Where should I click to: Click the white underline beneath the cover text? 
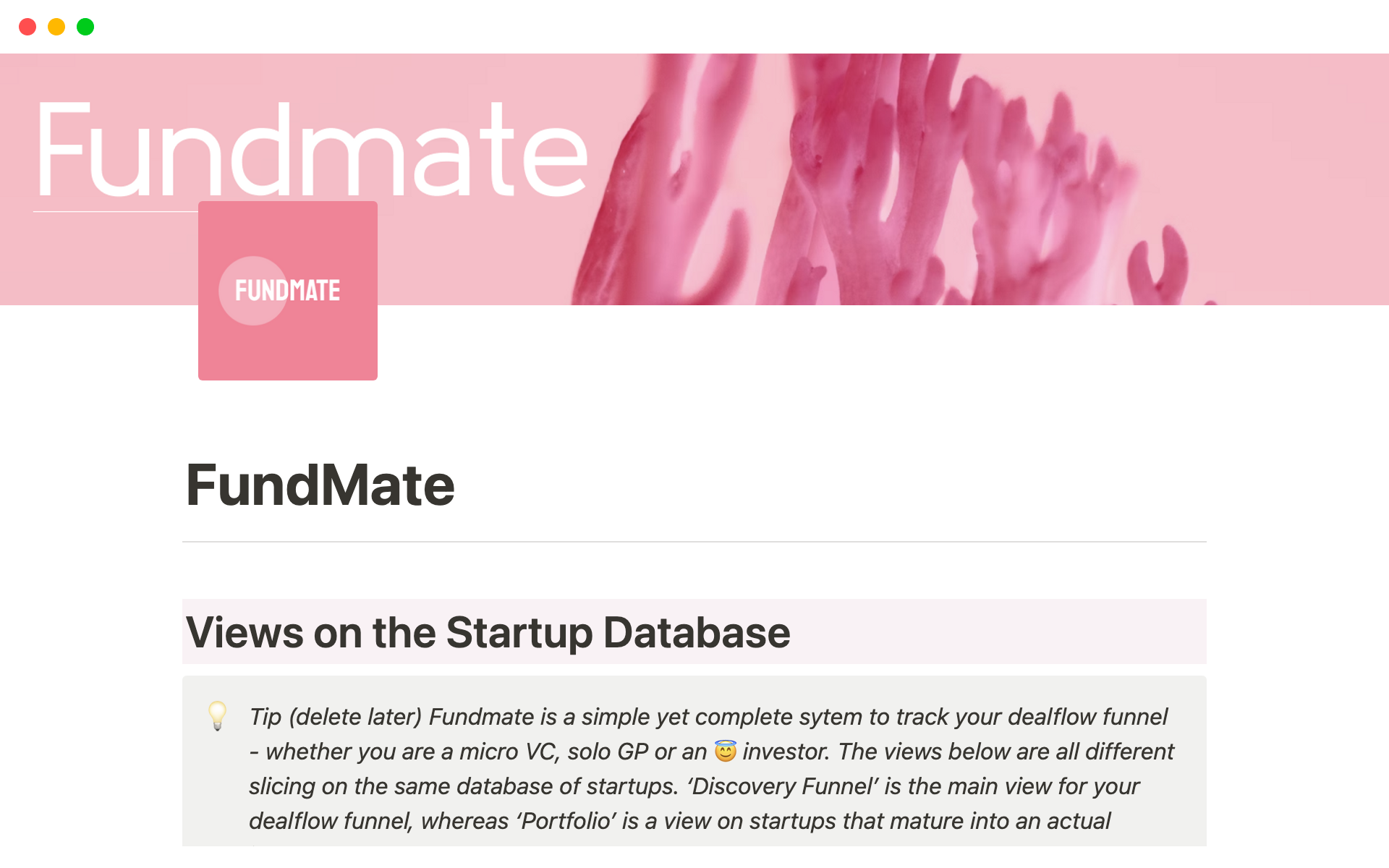point(114,212)
